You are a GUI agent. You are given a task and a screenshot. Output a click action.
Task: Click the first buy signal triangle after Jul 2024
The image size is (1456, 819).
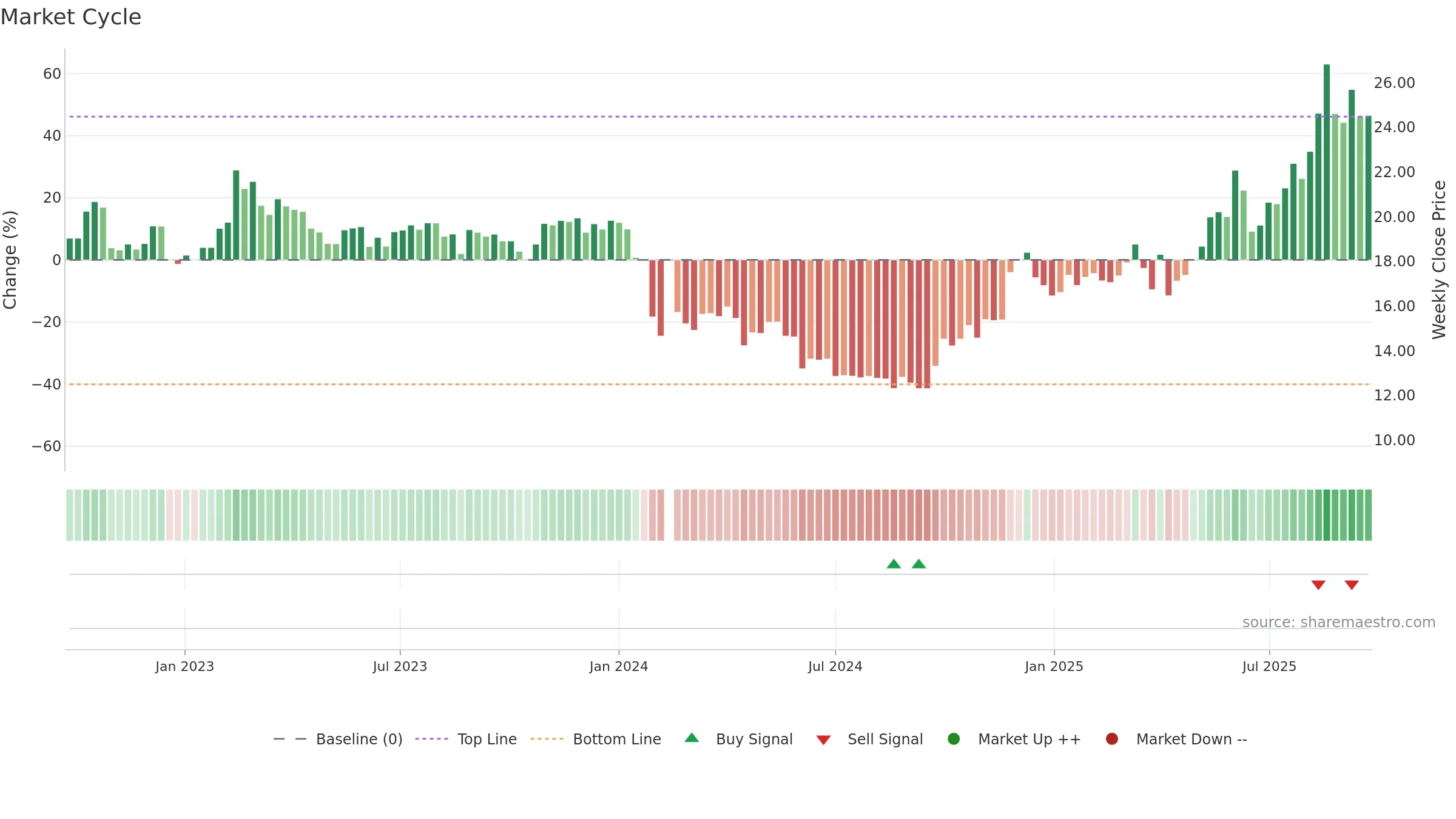pyautogui.click(x=894, y=564)
